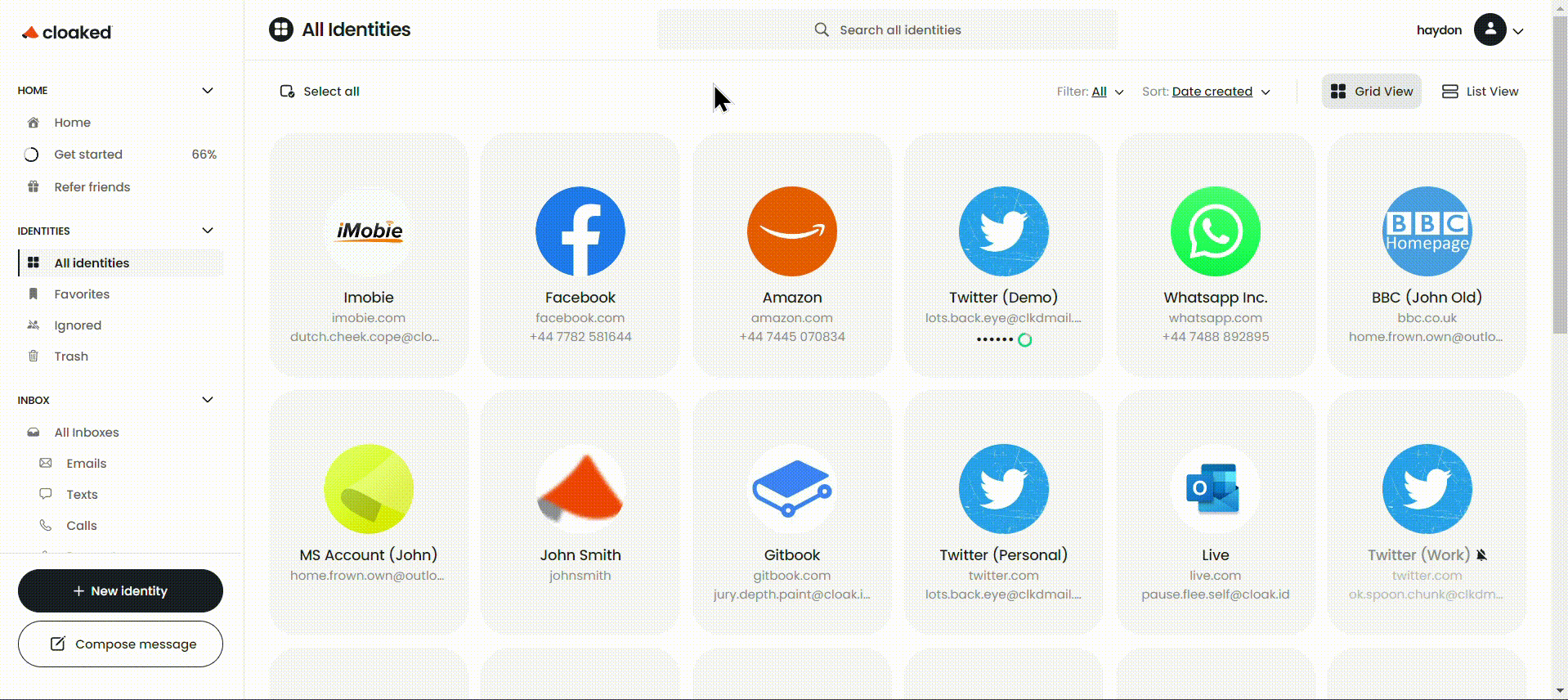Expand the haydon account menu chevron

click(1518, 31)
